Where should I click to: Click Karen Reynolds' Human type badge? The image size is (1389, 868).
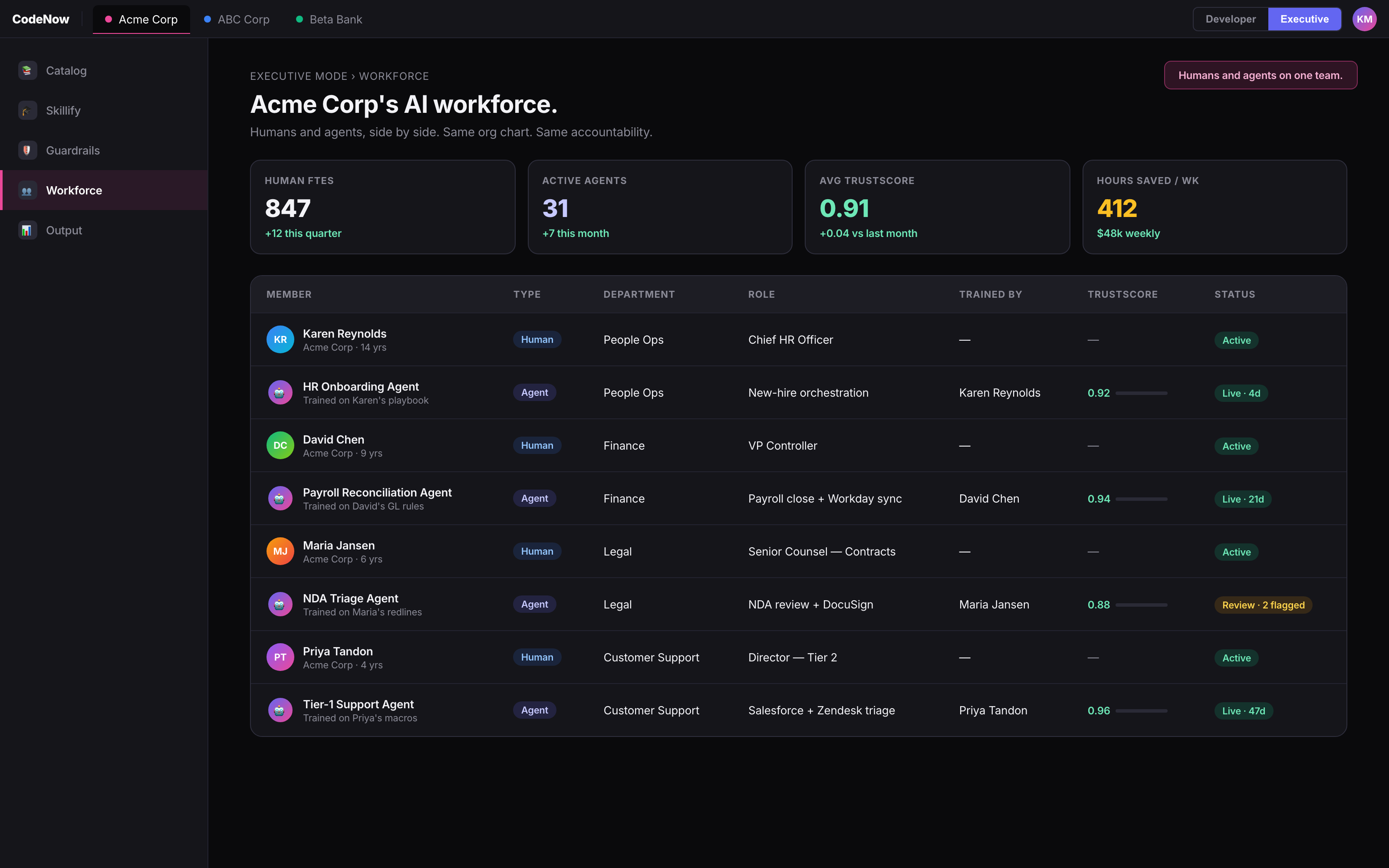pos(537,339)
